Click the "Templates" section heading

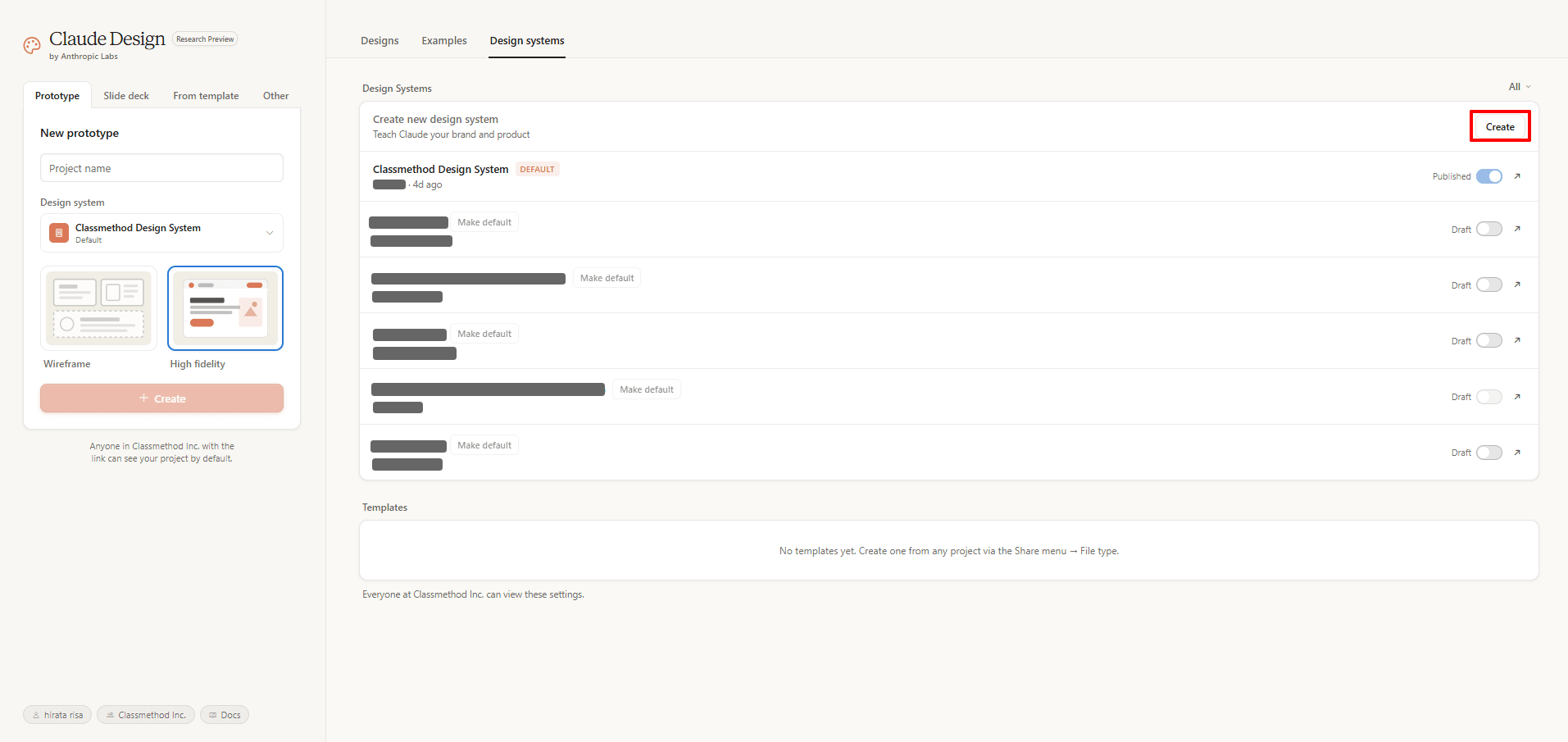384,508
